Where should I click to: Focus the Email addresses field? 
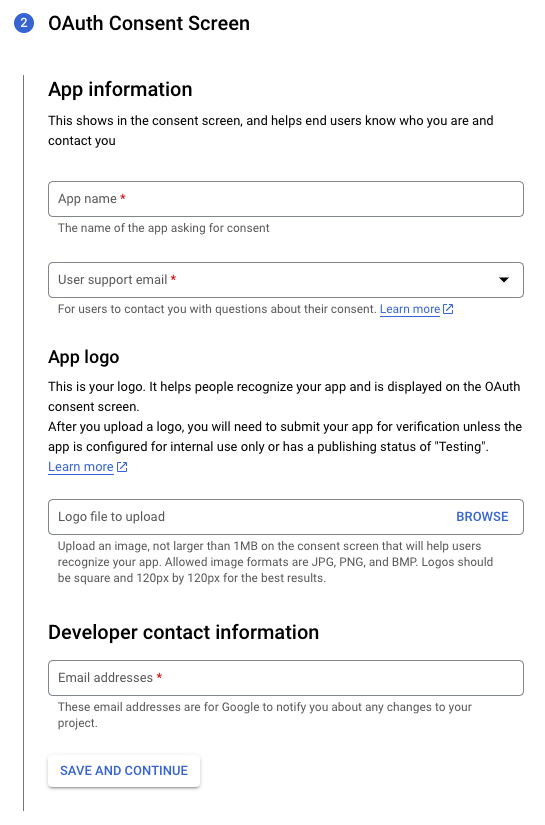pos(286,678)
